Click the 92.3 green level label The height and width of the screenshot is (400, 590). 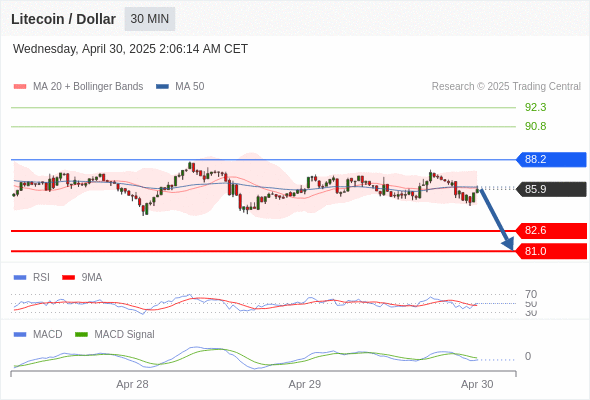point(535,108)
